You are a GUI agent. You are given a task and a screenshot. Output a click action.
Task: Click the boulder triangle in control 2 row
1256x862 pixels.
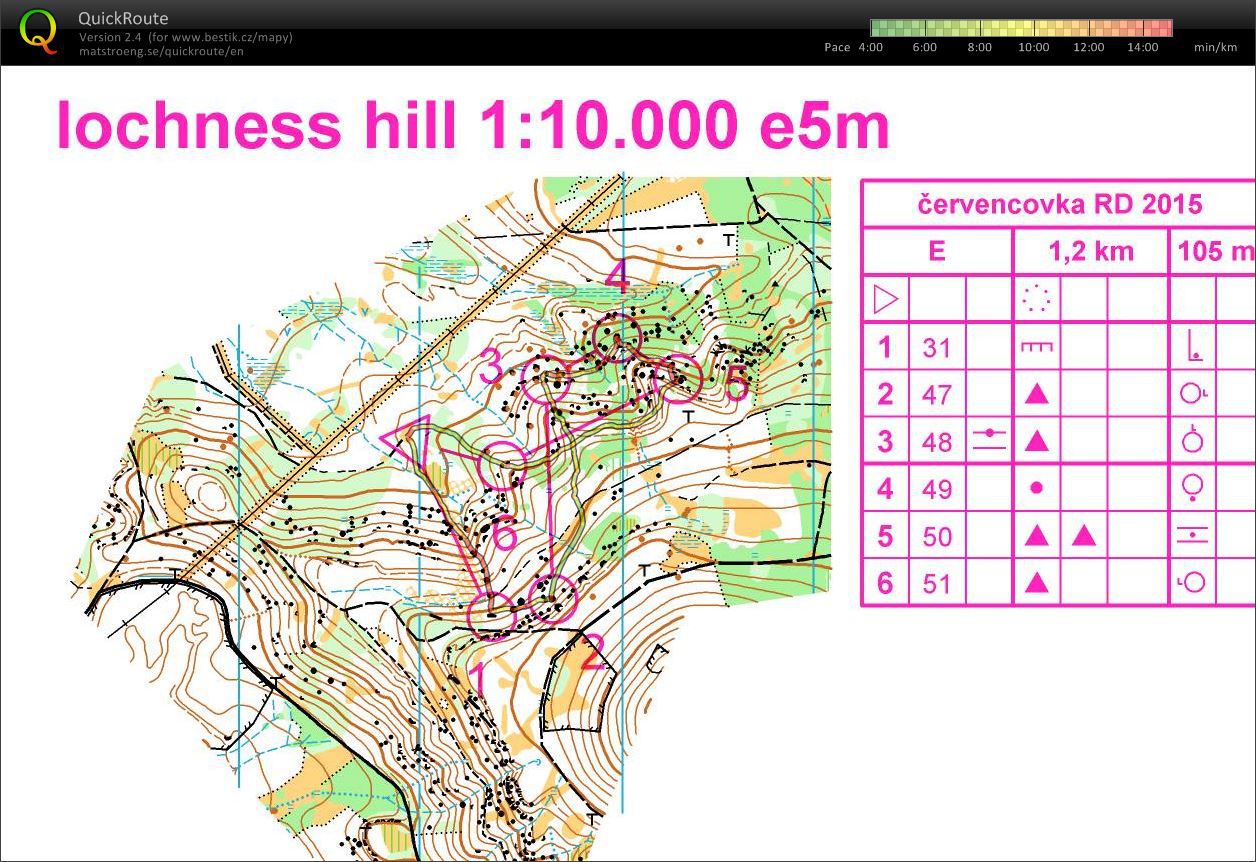pyautogui.click(x=1037, y=394)
